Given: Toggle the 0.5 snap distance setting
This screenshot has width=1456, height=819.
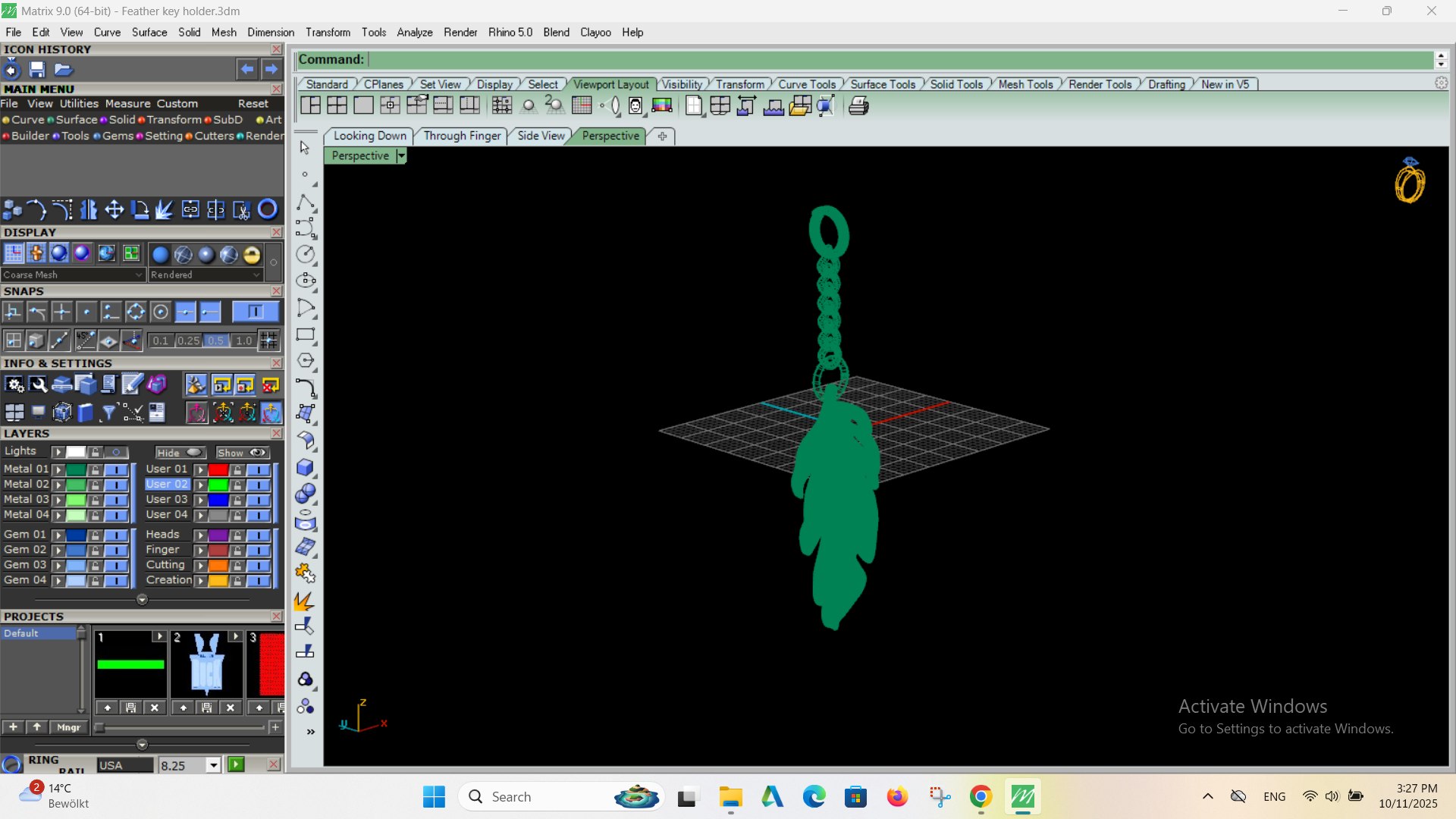Looking at the screenshot, I should 216,340.
